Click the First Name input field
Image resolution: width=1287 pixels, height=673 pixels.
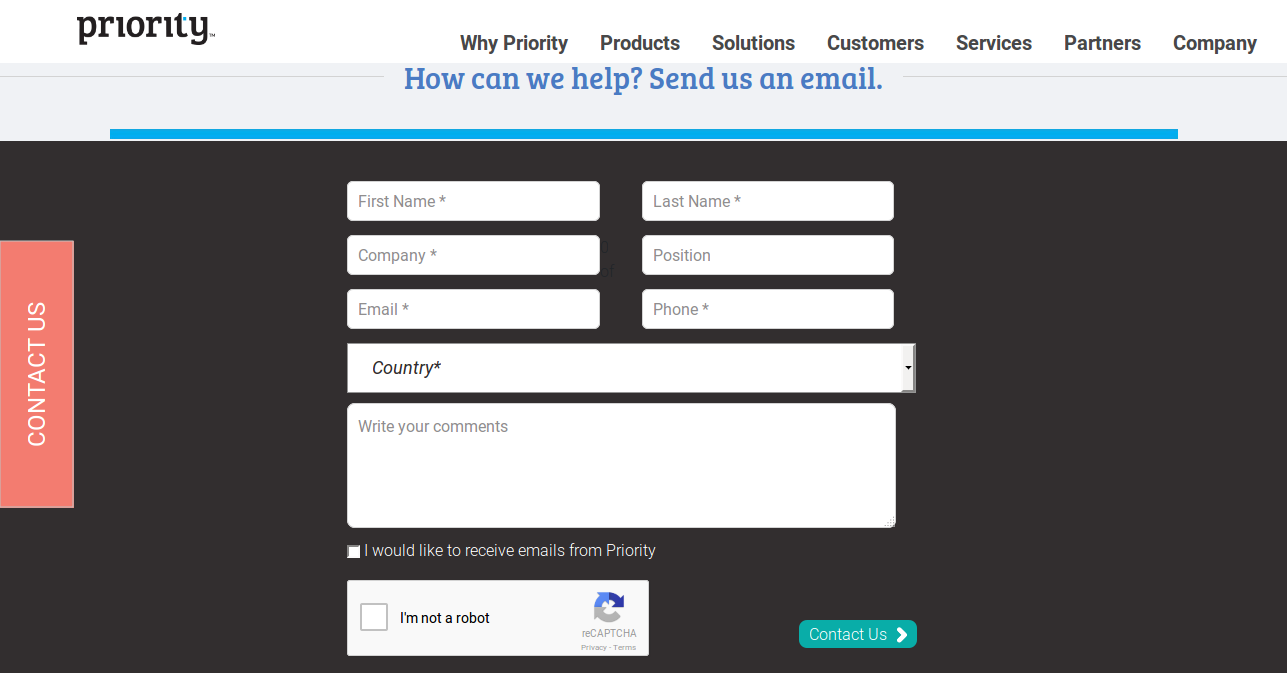pyautogui.click(x=473, y=201)
